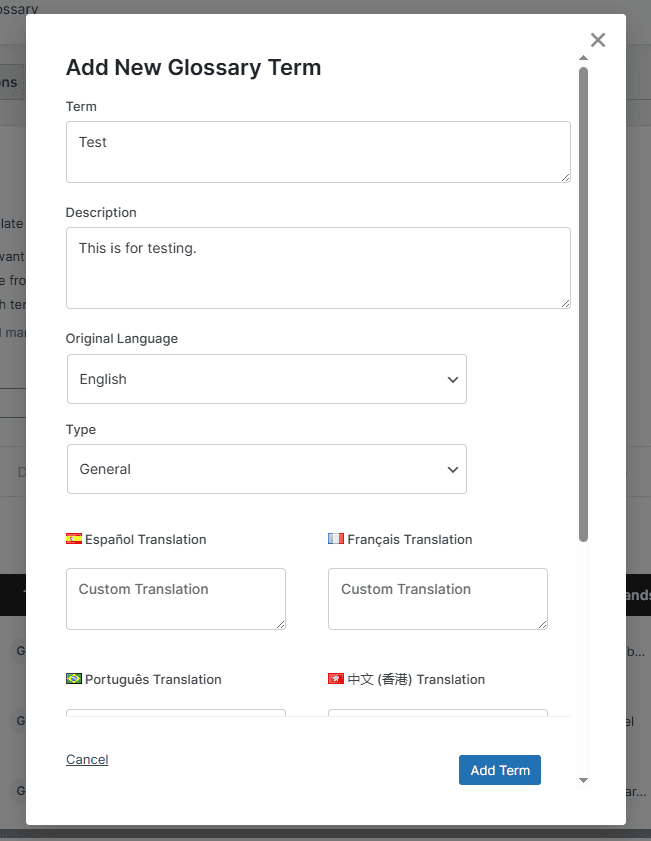Click the scrollbar up arrow in the modal
The image size is (651, 841).
click(583, 57)
